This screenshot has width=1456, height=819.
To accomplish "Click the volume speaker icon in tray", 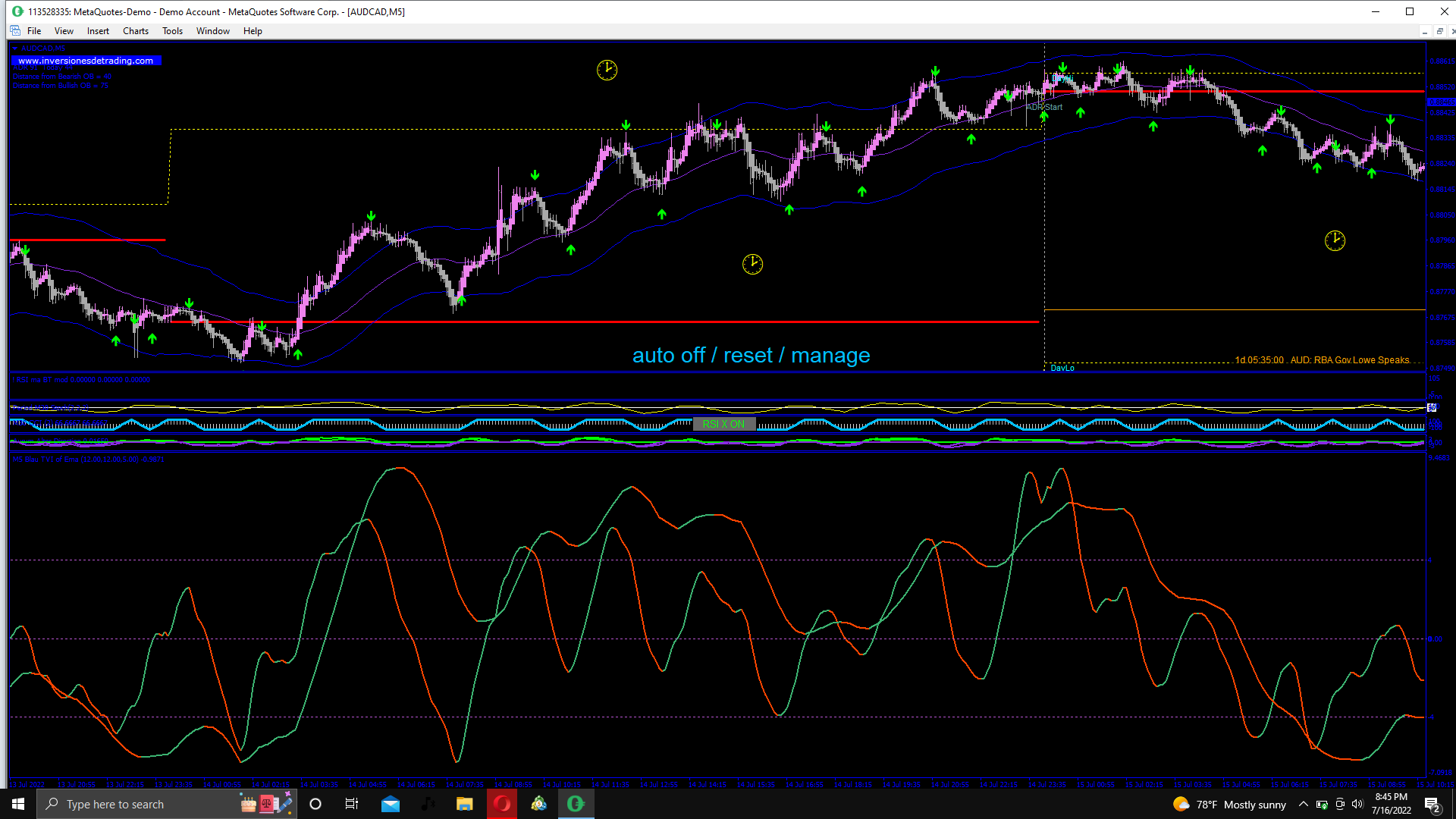I will pyautogui.click(x=1357, y=804).
